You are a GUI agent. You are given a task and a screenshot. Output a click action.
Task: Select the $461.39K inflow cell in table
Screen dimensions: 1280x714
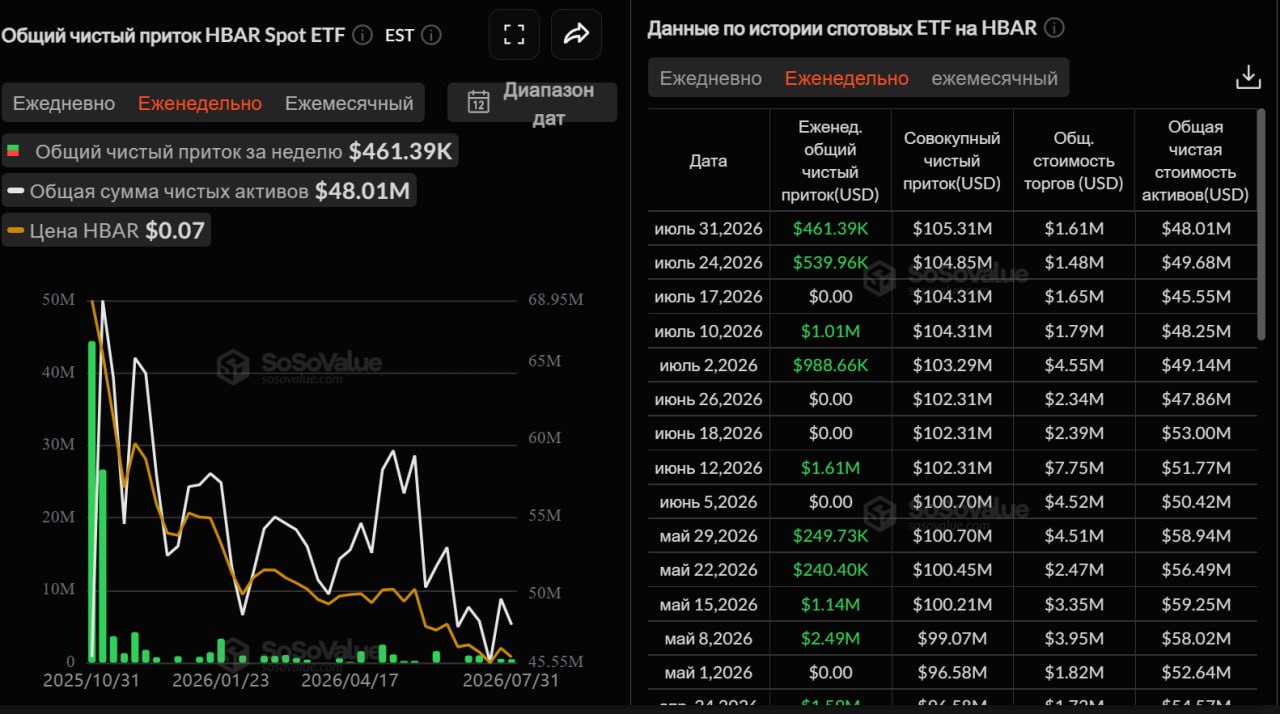point(830,229)
